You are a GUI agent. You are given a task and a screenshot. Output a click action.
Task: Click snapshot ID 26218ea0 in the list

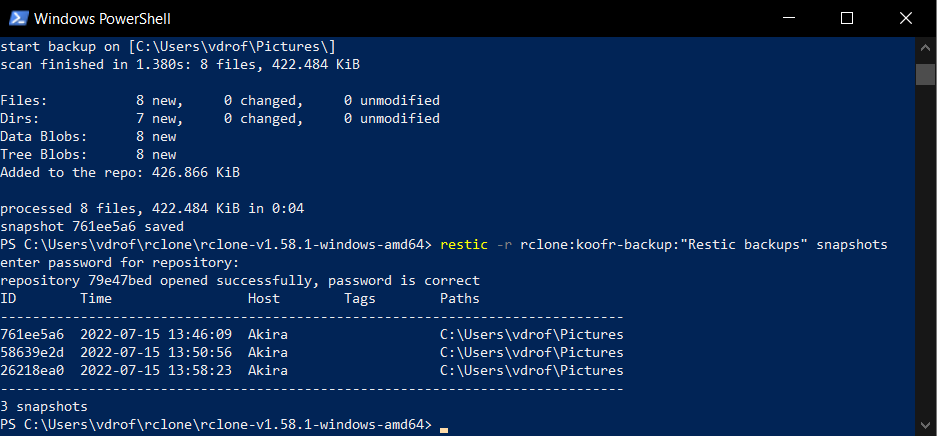[x=32, y=370]
